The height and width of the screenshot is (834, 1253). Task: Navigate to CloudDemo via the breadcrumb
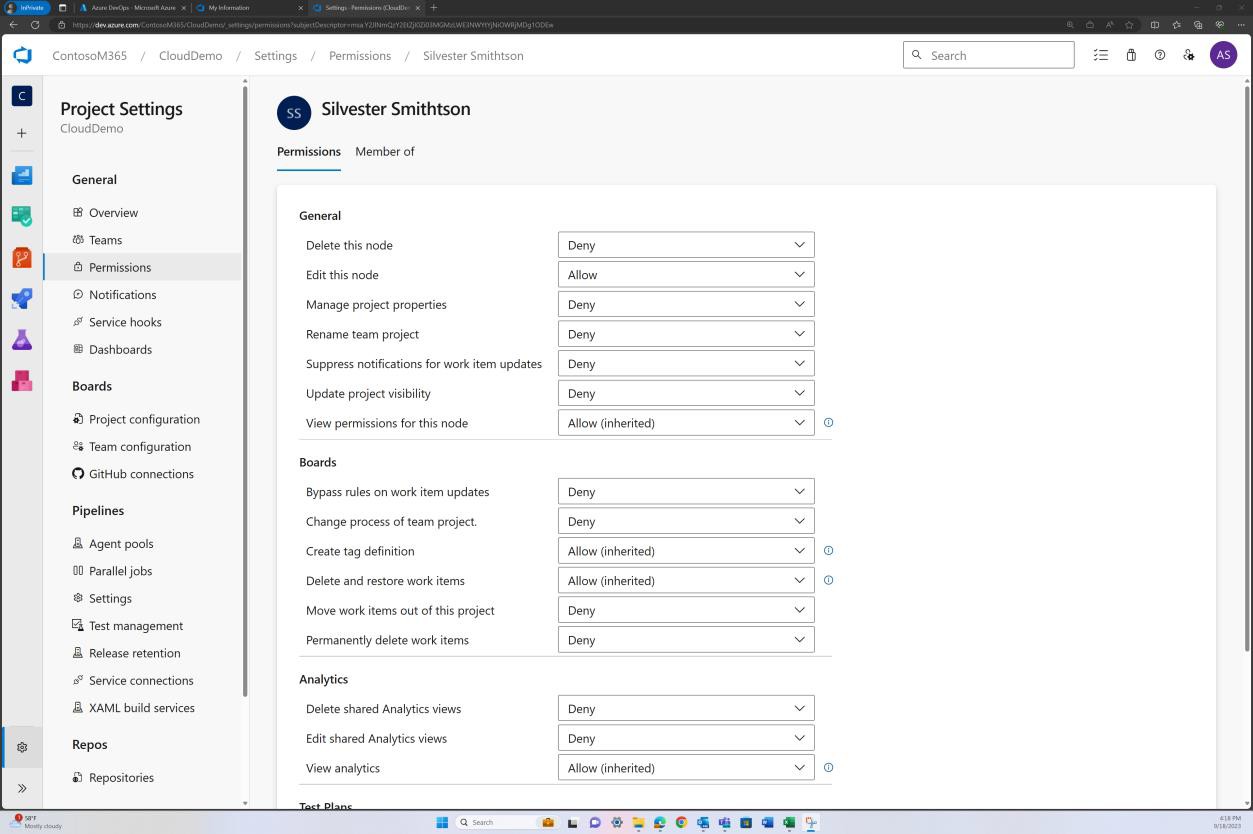pos(190,55)
